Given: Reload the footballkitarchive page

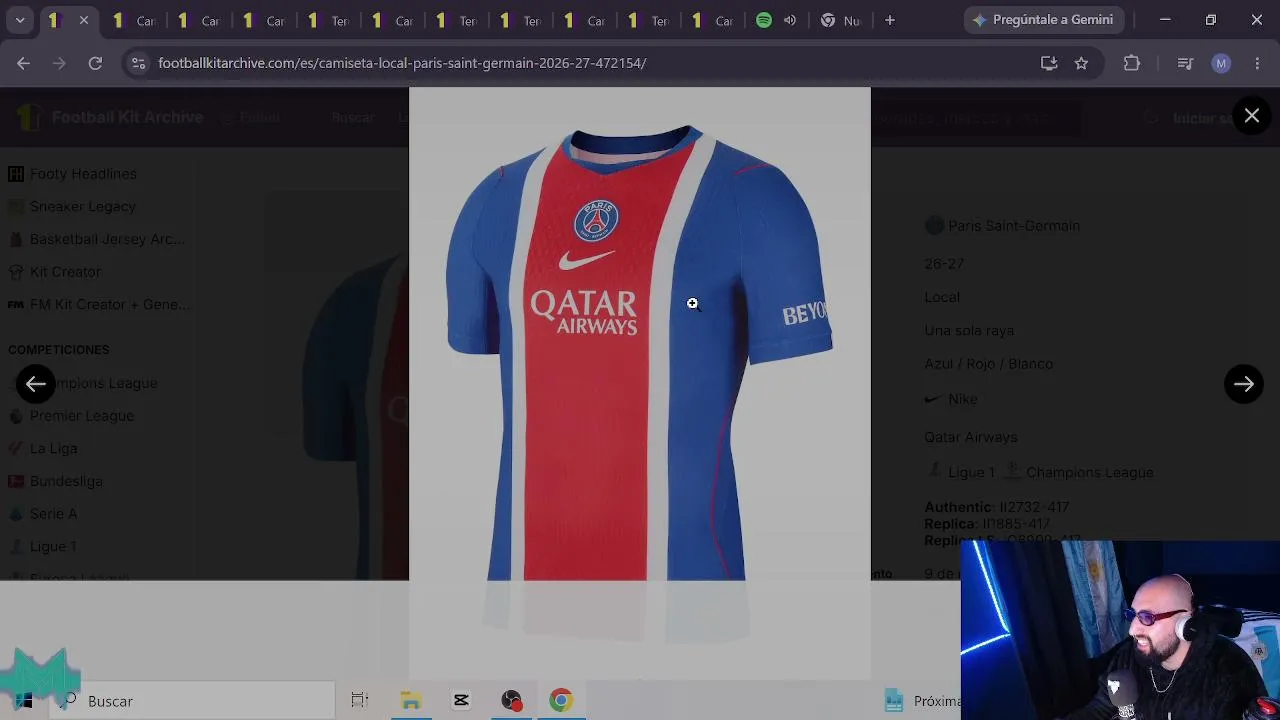Looking at the screenshot, I should [95, 63].
